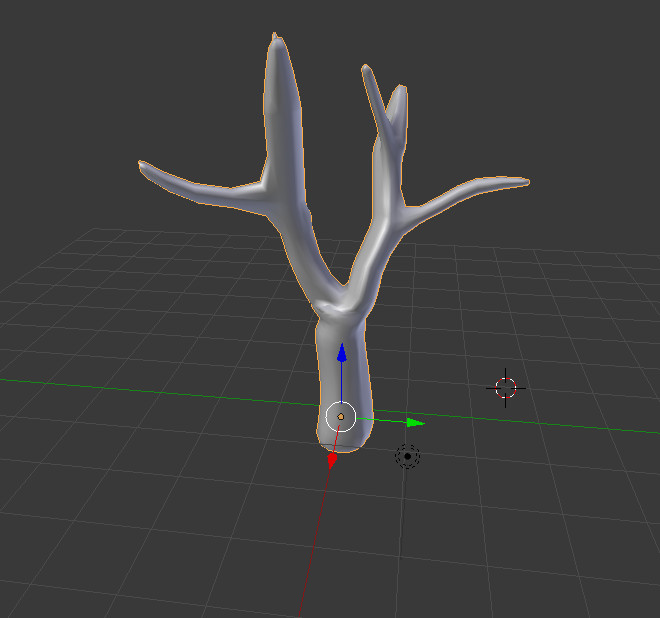Click the bottom edge of the tree trunk base

coord(341,450)
